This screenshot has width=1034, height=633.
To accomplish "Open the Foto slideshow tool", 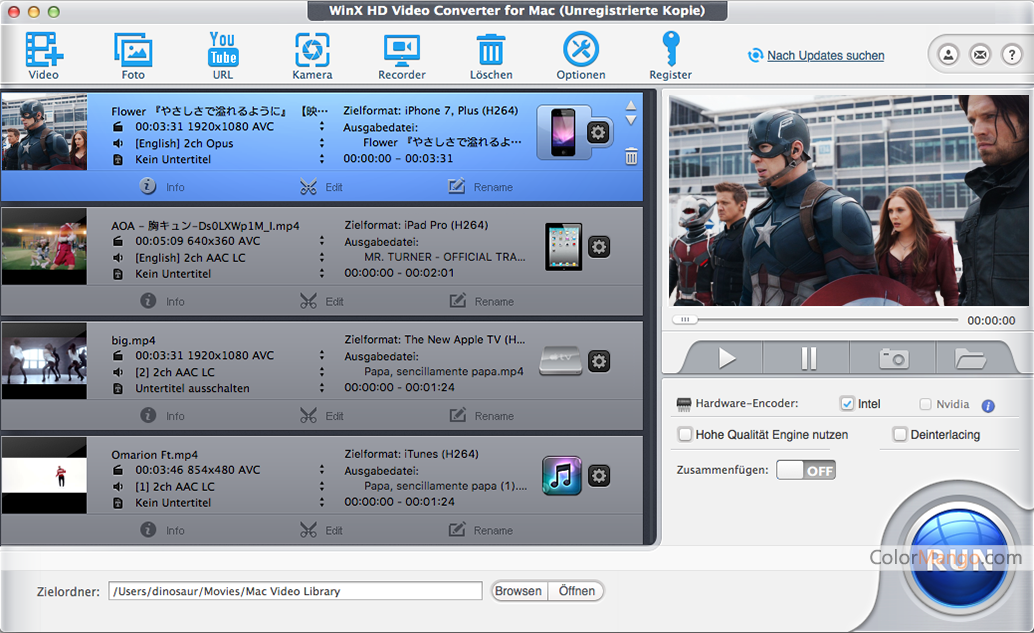I will [x=133, y=55].
